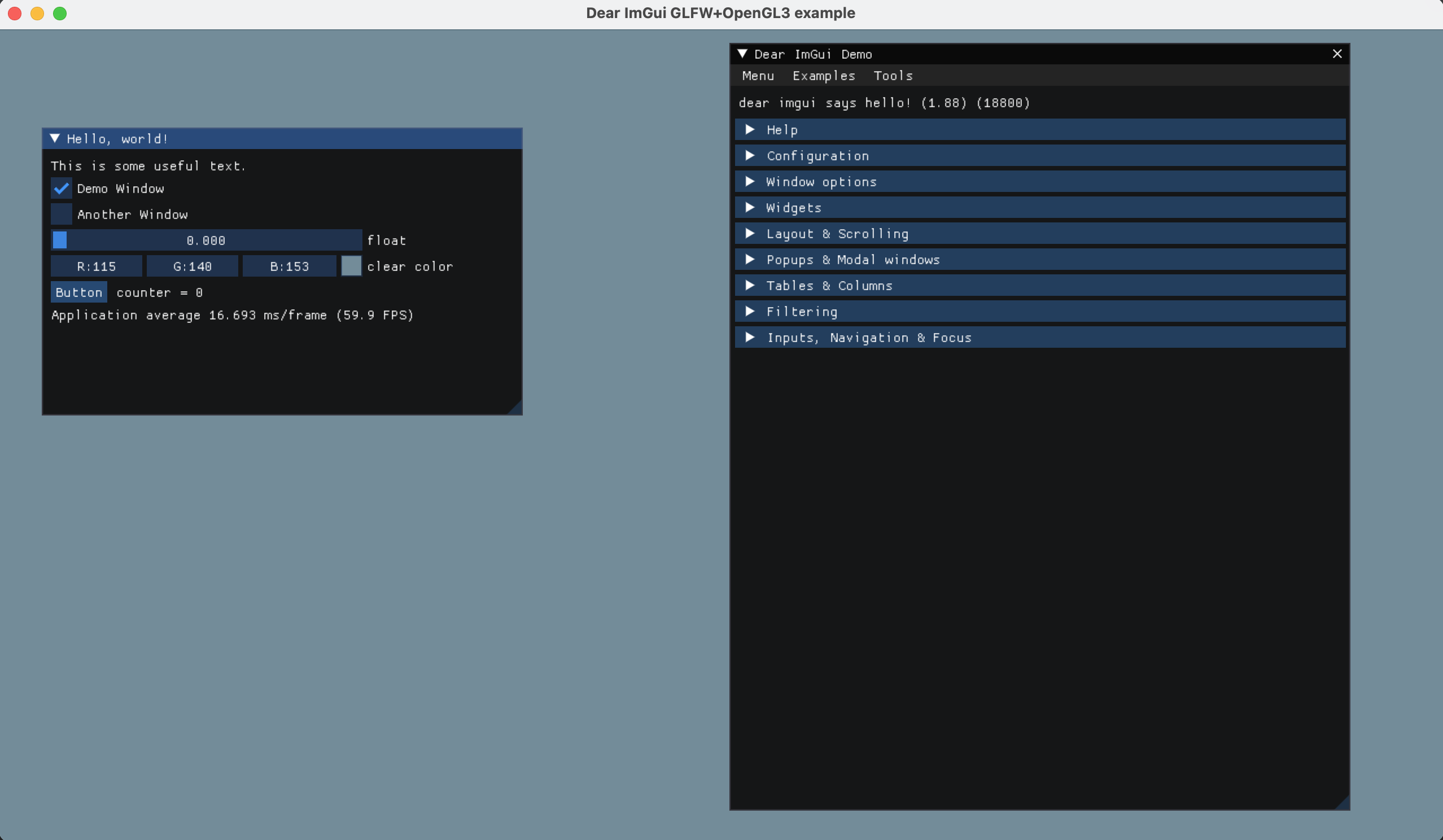Click the Application average FPS text
This screenshot has width=1443, height=840.
tap(233, 315)
